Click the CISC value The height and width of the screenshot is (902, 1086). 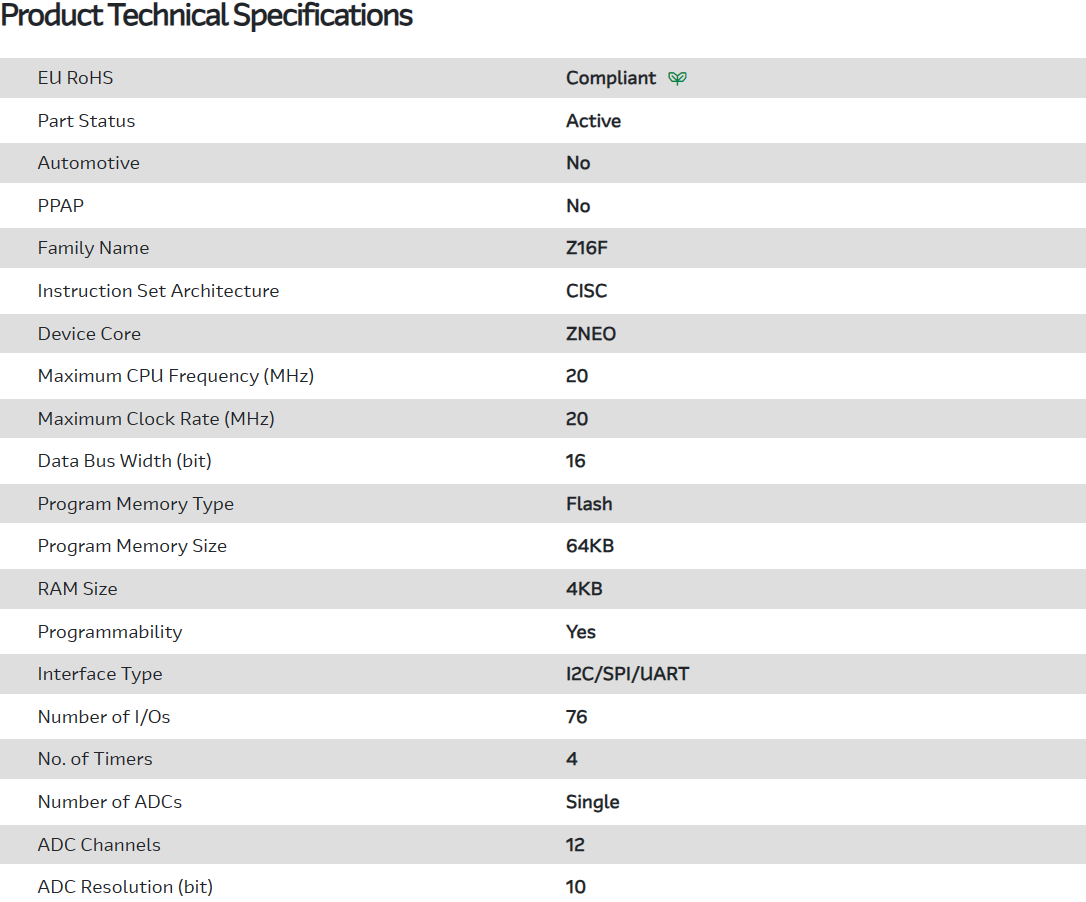click(x=586, y=291)
